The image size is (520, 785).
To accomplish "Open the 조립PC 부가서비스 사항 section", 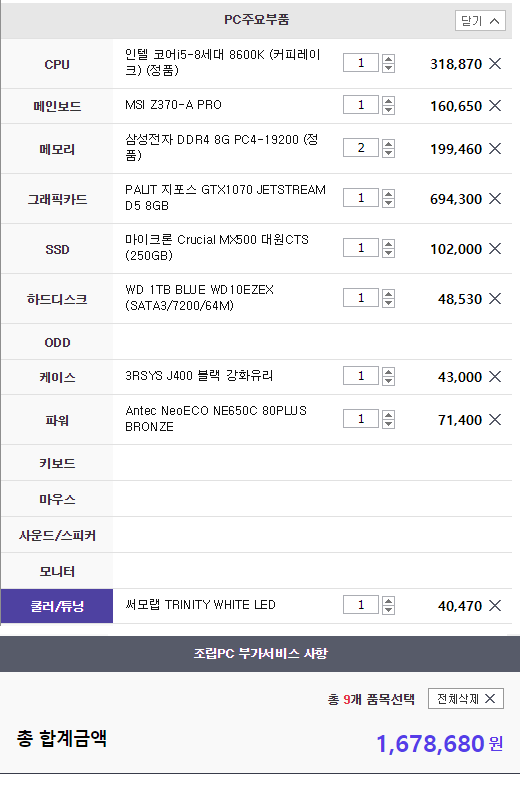I will 260,653.
